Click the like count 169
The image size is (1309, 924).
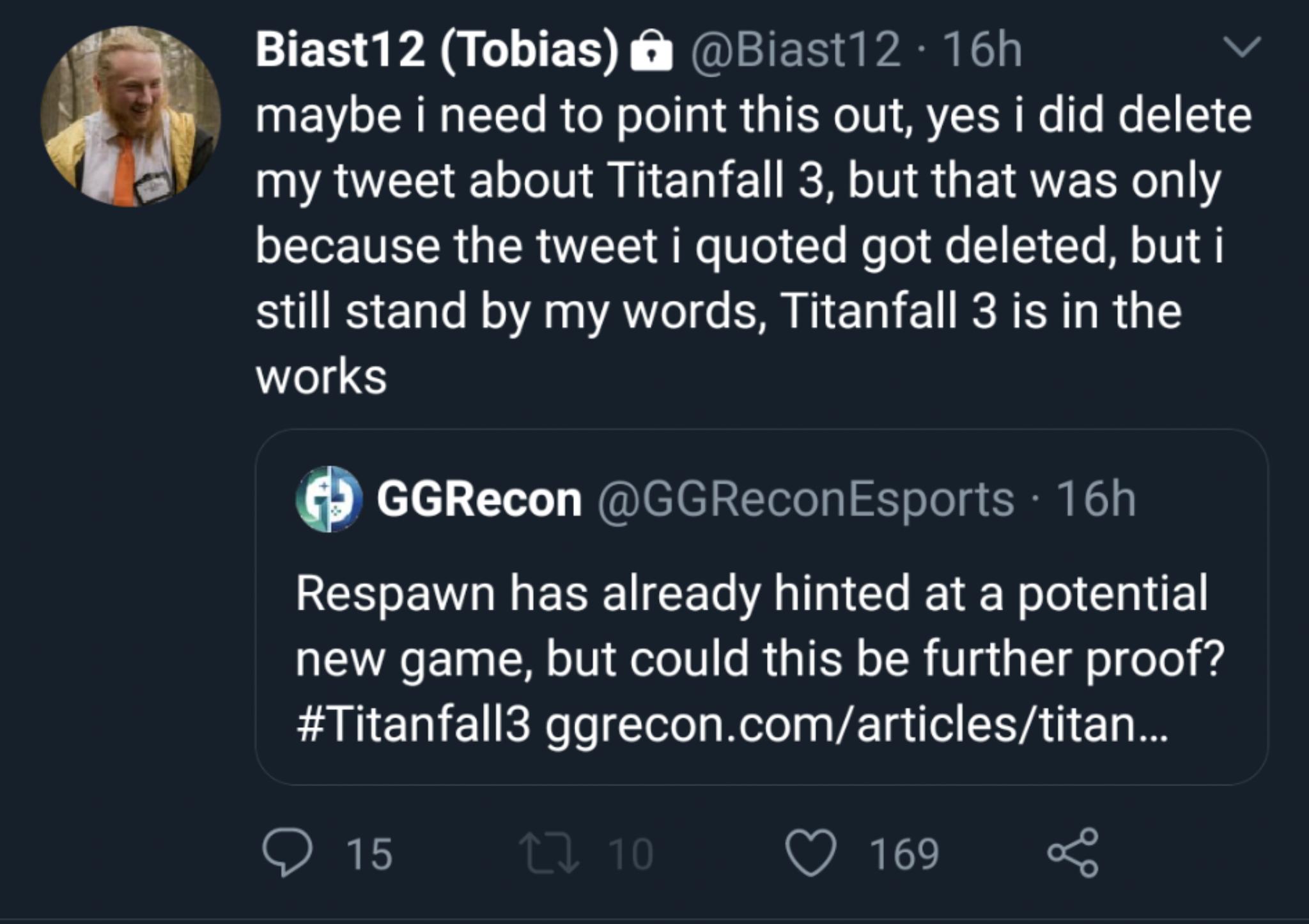tap(904, 854)
